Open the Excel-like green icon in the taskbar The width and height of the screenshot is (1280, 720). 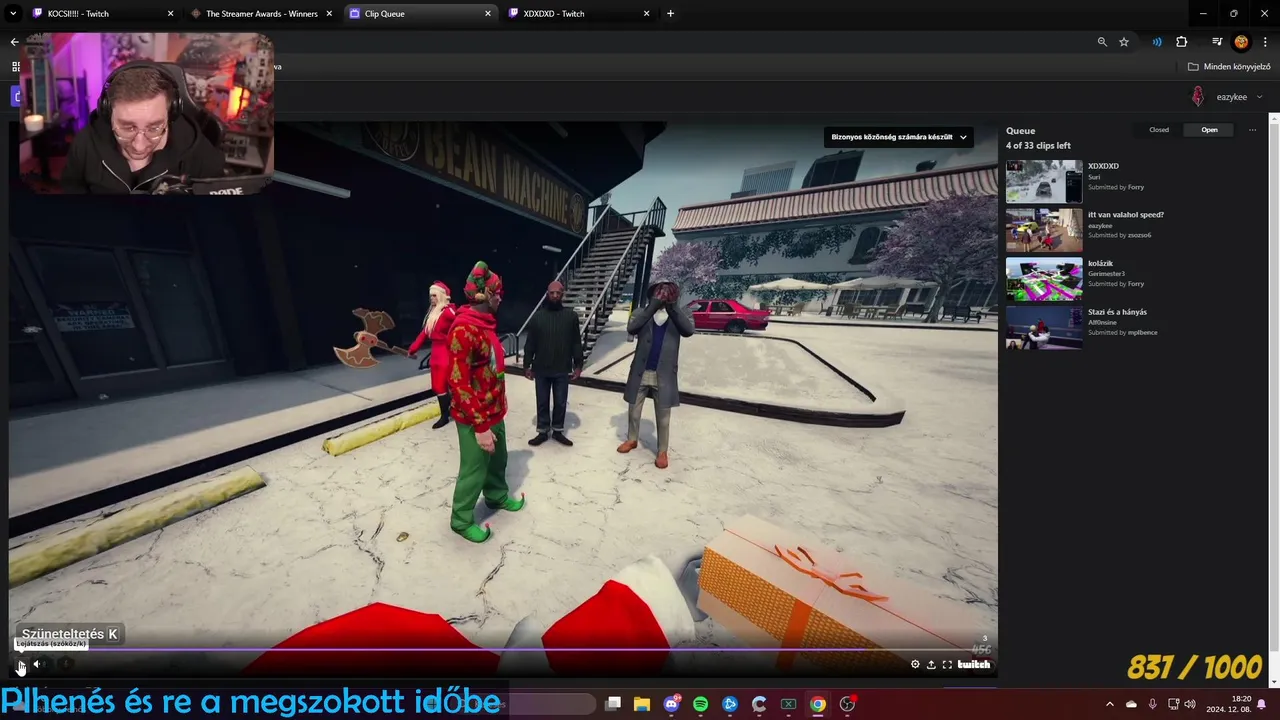click(788, 704)
